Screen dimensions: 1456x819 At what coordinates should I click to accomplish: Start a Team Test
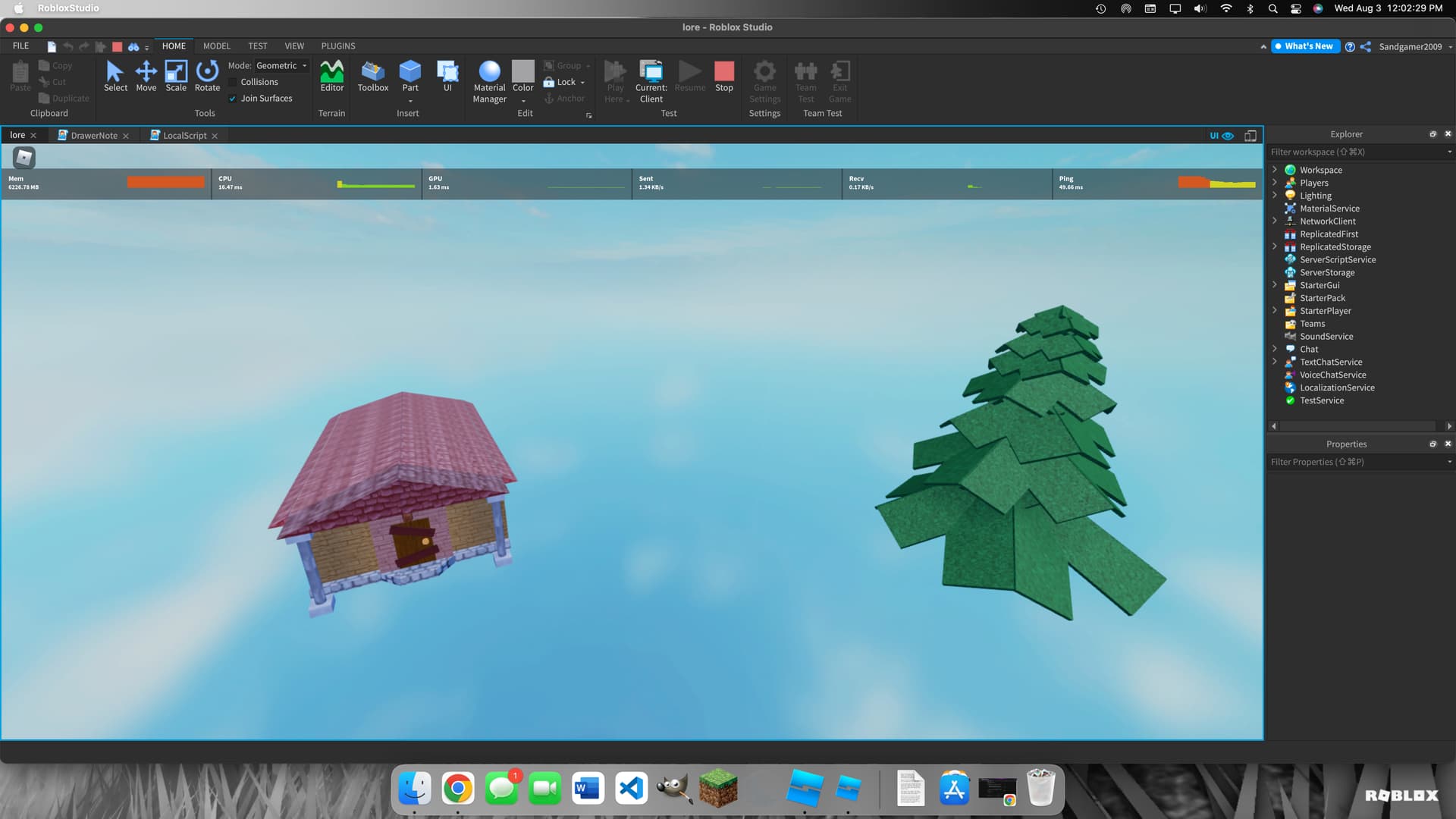coord(806,81)
